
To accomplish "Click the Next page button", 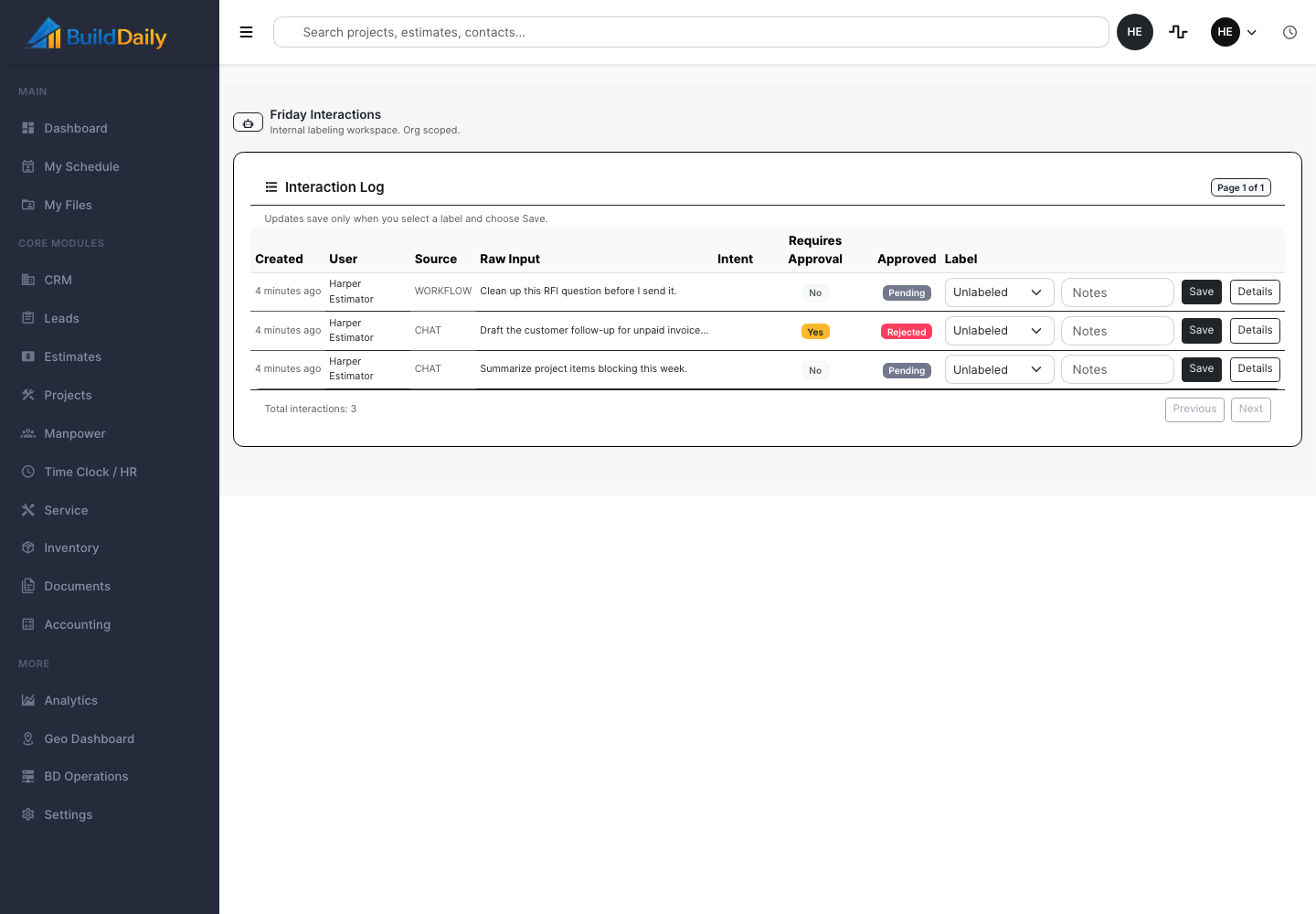I will click(1251, 409).
